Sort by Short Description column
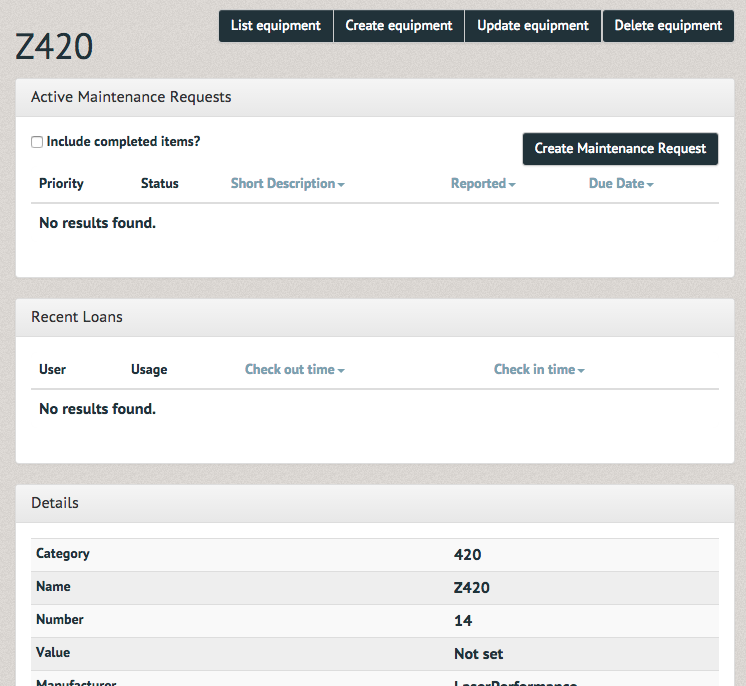The height and width of the screenshot is (686, 746). [x=287, y=184]
